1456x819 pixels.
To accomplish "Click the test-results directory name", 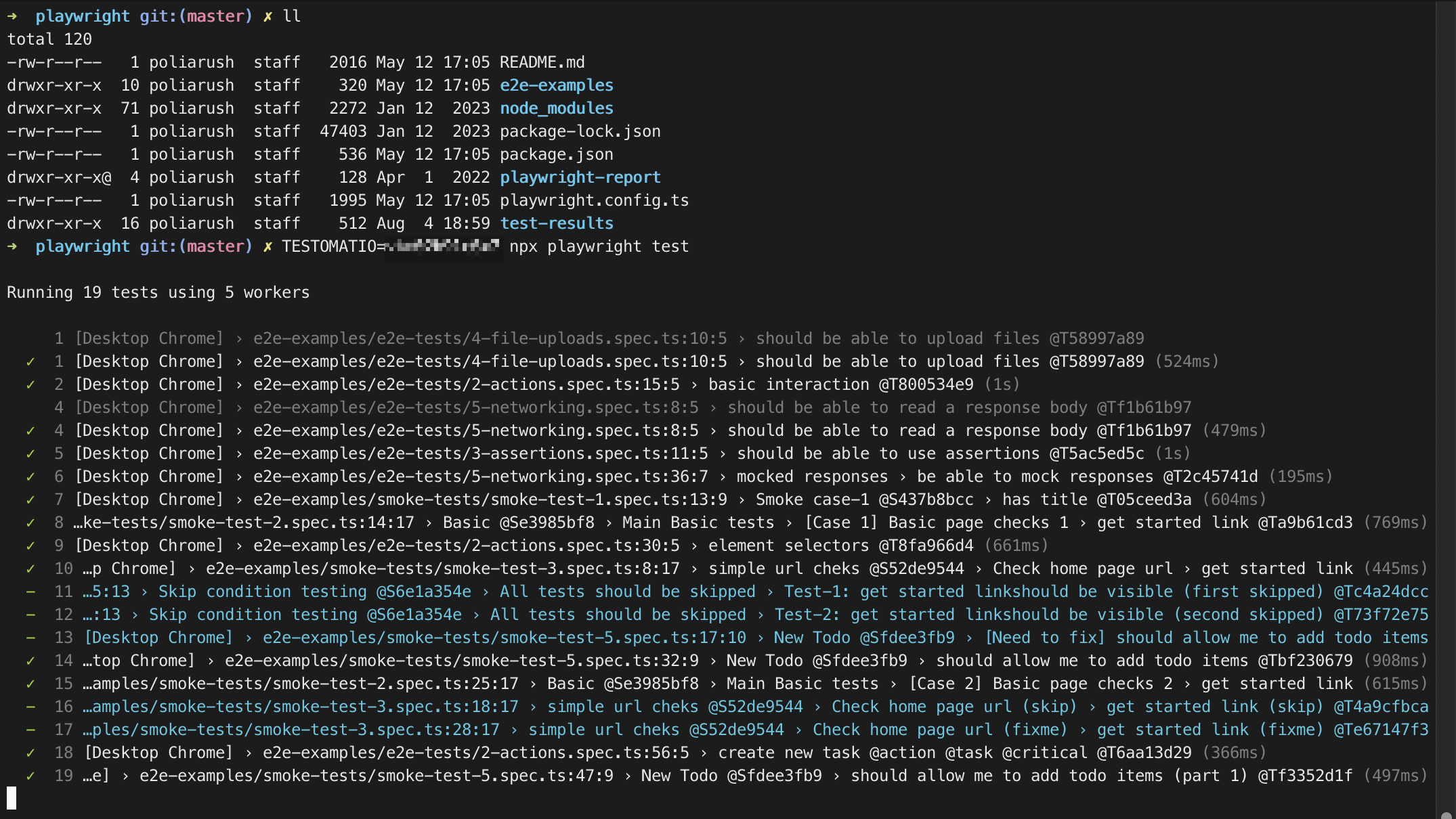I will coord(556,223).
